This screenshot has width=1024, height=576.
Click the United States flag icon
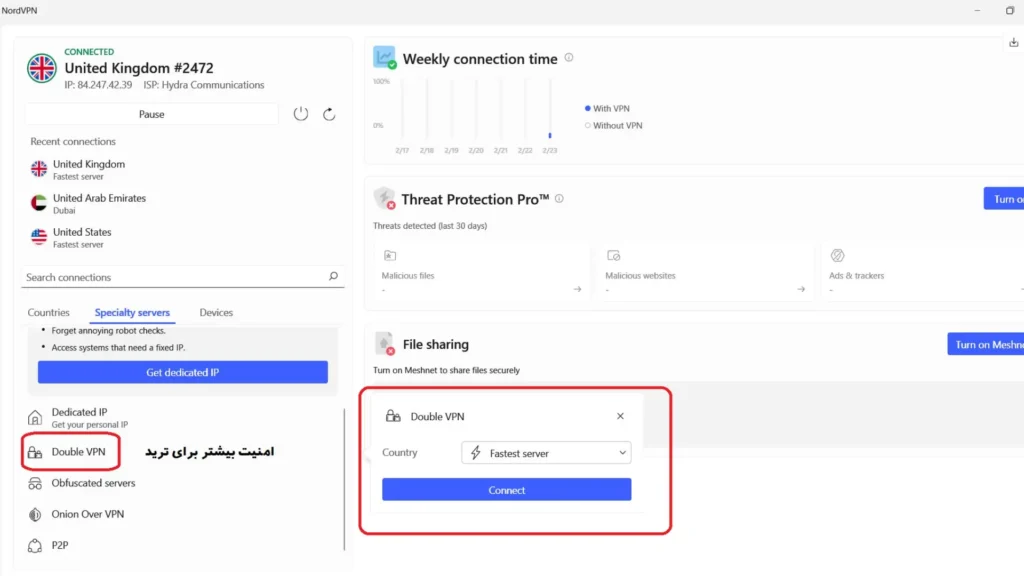(x=39, y=237)
